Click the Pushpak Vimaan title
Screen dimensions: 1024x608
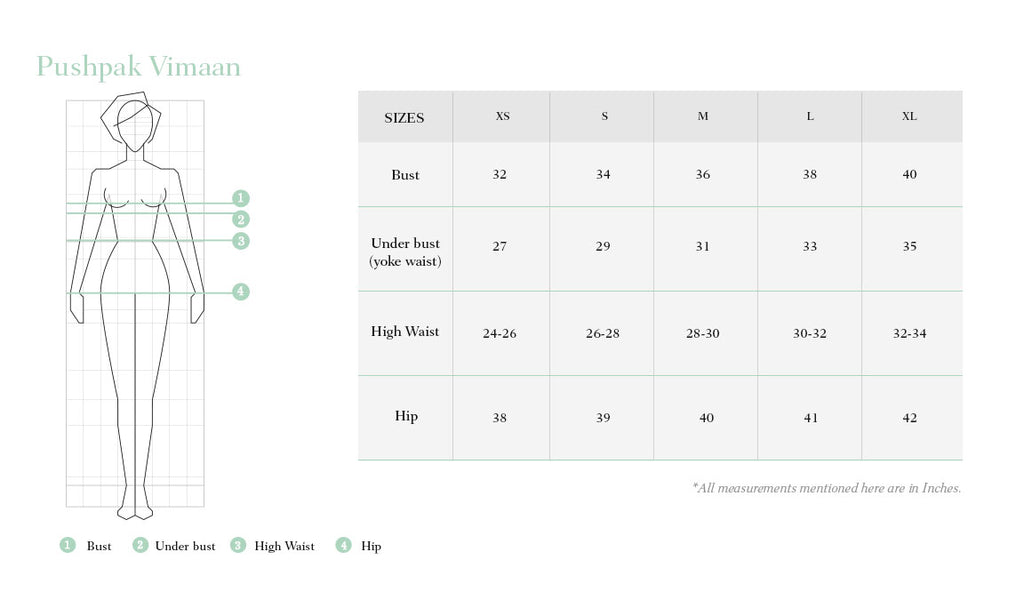coord(138,67)
